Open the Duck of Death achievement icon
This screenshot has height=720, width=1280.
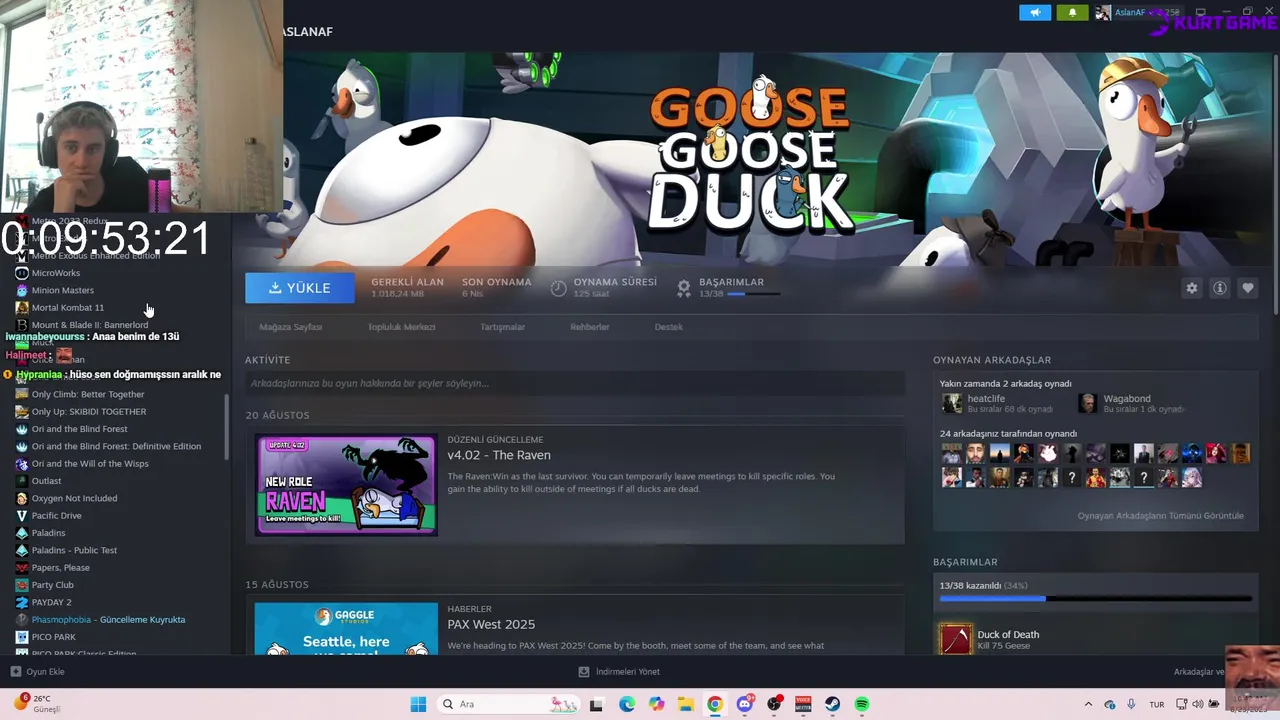pyautogui.click(x=955, y=639)
